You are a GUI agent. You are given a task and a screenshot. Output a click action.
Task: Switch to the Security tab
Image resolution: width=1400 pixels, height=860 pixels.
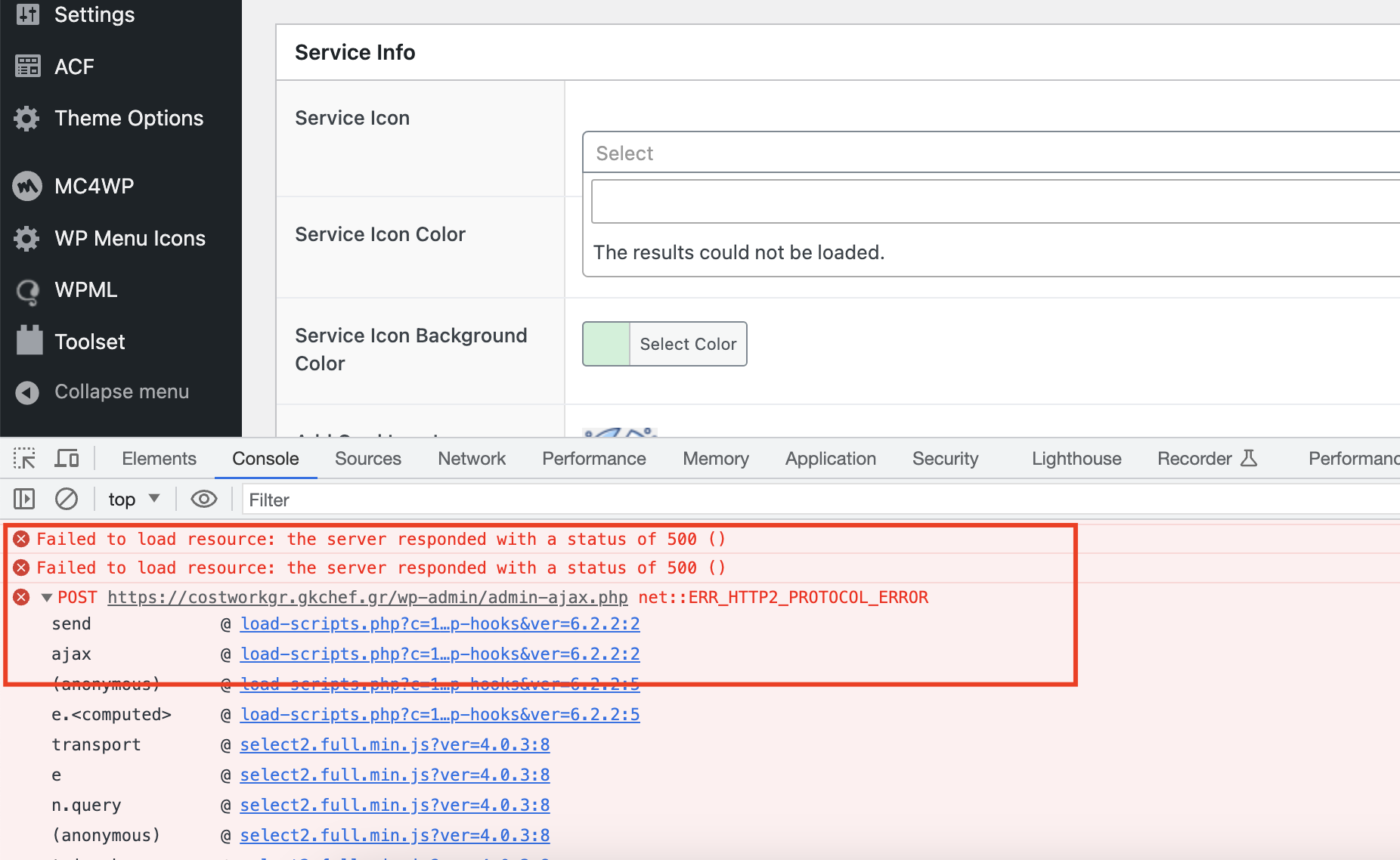946,459
